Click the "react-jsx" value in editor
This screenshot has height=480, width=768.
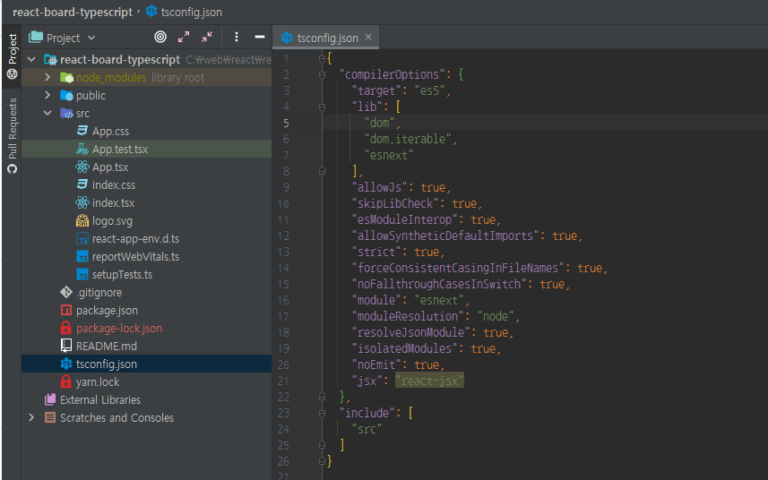click(430, 381)
